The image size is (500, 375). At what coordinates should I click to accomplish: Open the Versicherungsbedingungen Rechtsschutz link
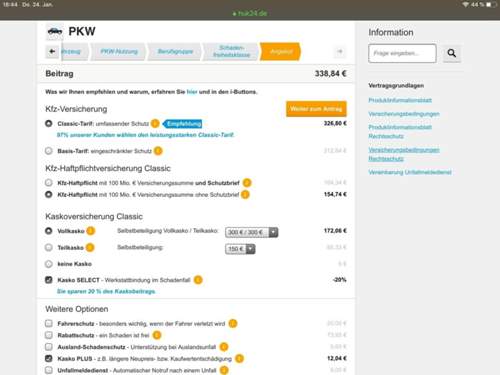click(404, 154)
